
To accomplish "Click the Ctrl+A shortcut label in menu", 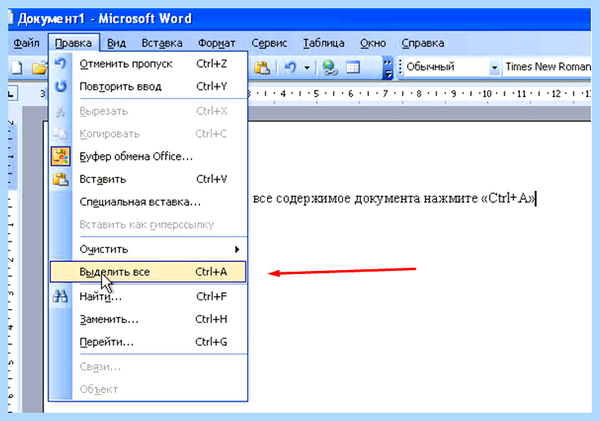I will (x=211, y=272).
